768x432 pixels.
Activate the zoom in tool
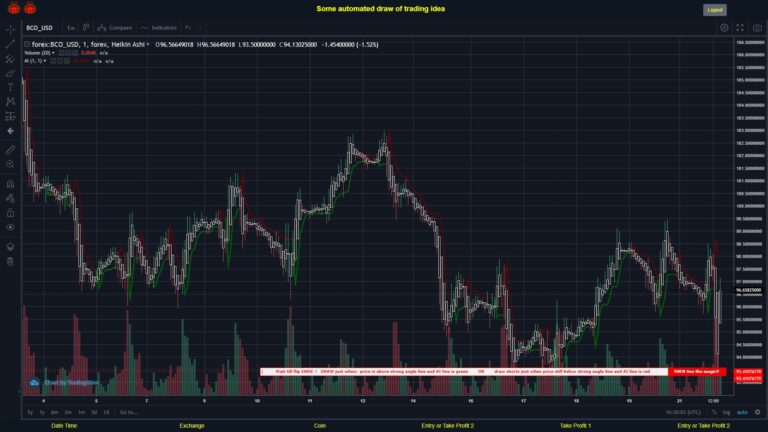[x=10, y=164]
